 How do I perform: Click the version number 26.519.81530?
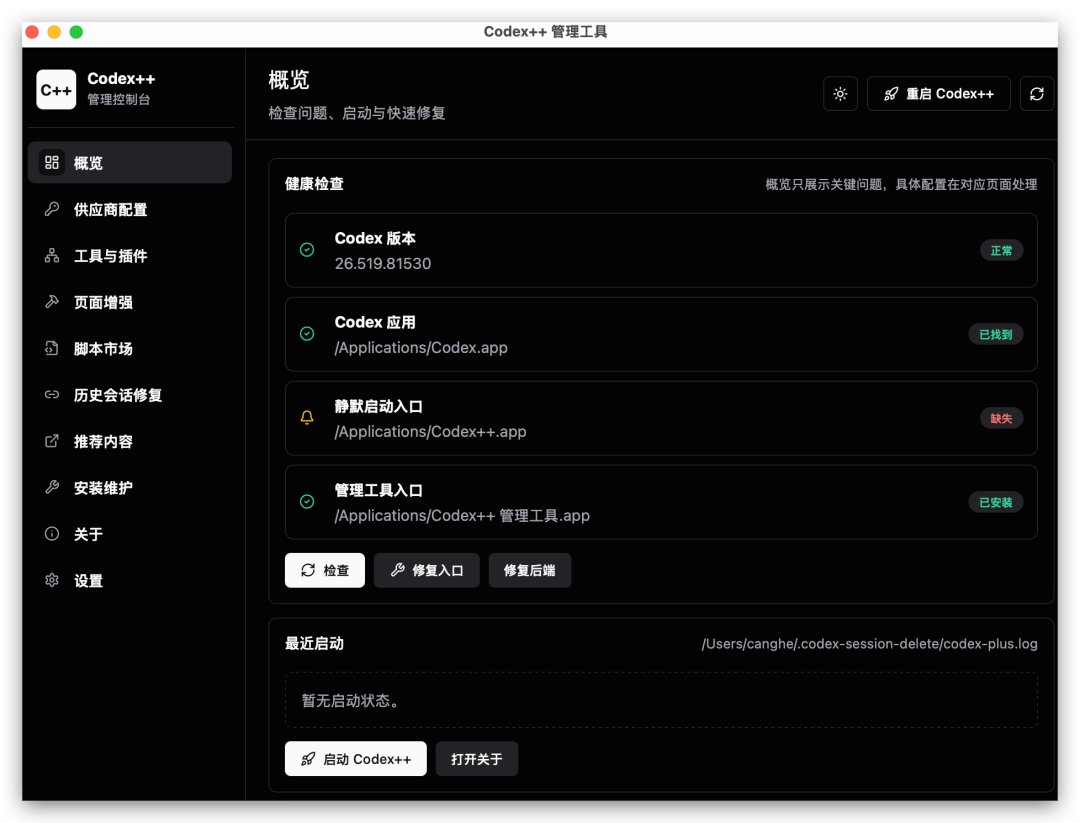pyautogui.click(x=383, y=264)
